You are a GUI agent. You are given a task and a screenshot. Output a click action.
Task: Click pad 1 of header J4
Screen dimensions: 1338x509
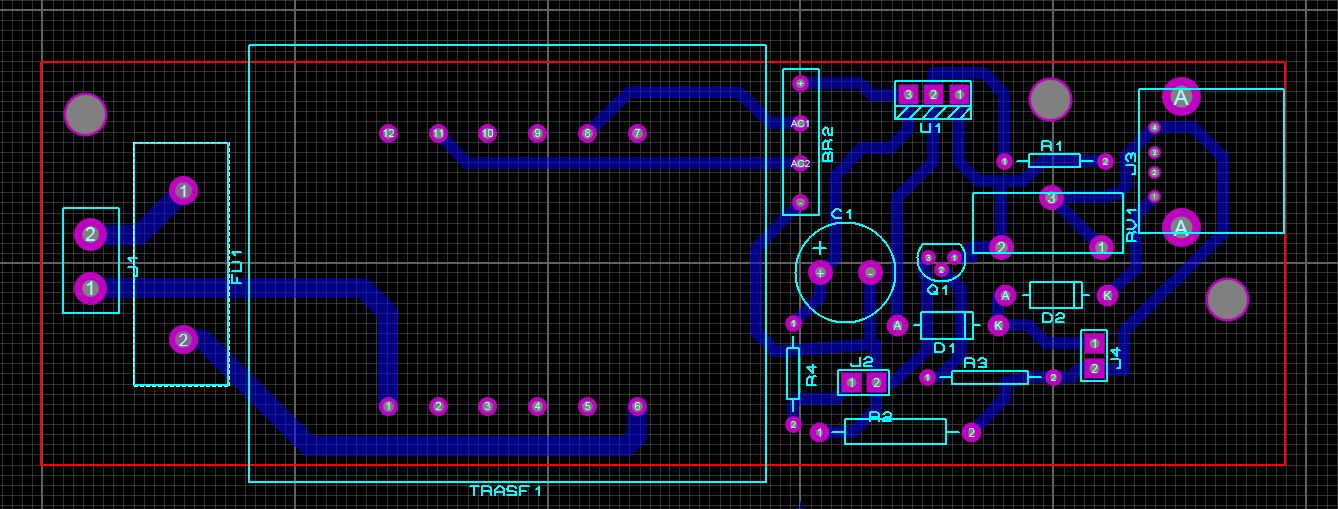1094,345
